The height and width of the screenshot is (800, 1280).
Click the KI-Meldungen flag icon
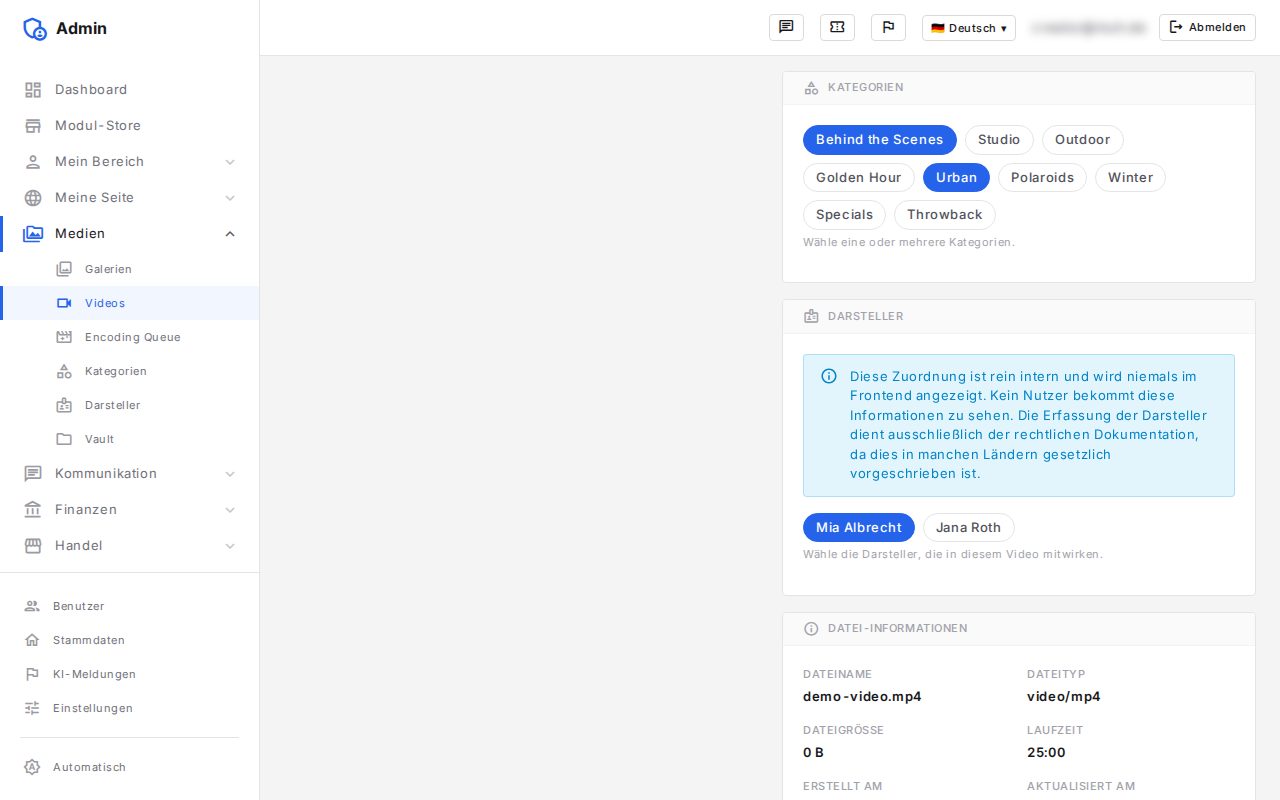click(32, 674)
